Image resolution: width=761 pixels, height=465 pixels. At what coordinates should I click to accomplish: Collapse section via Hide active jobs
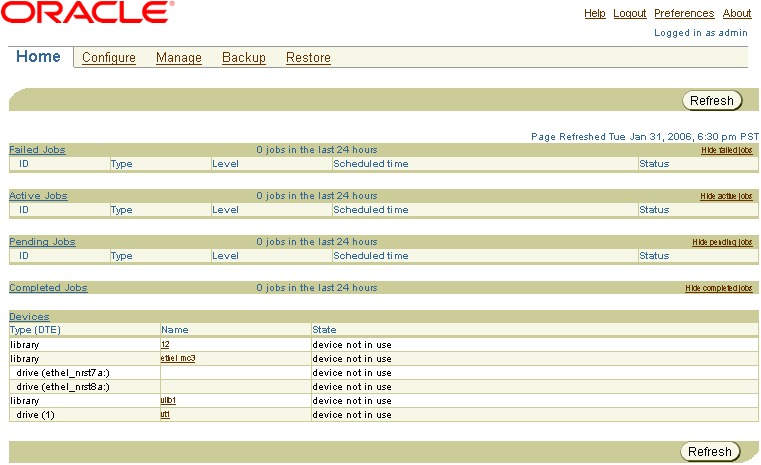point(726,196)
